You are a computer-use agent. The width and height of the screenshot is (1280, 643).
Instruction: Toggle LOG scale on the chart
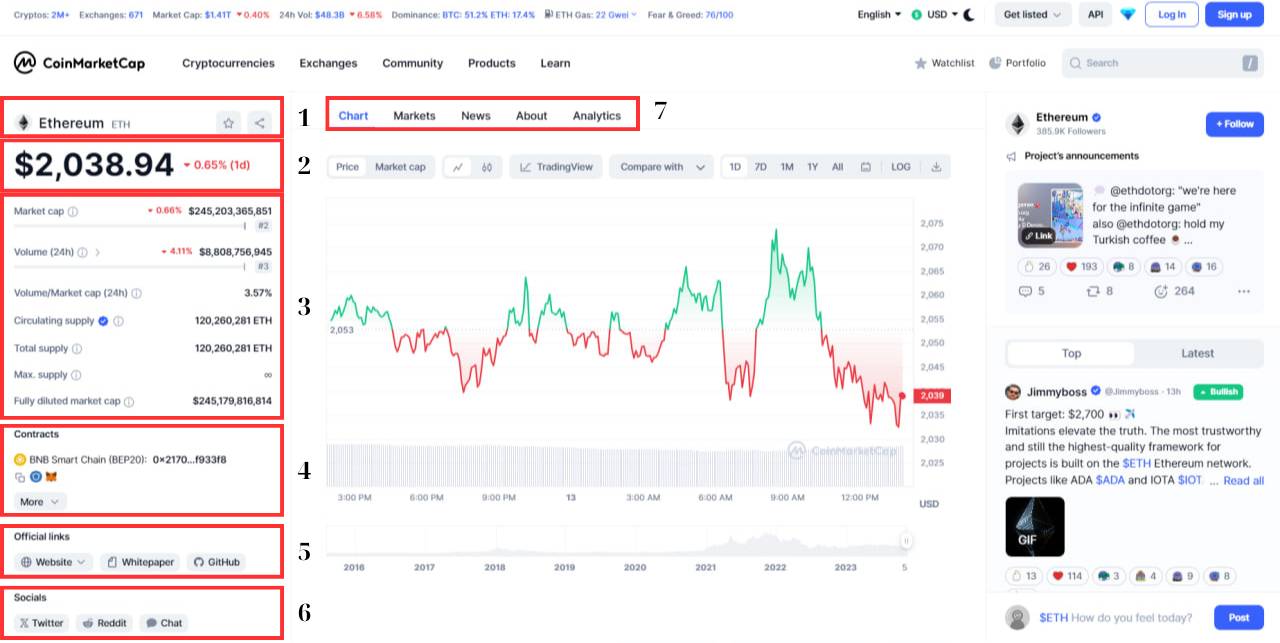[901, 167]
